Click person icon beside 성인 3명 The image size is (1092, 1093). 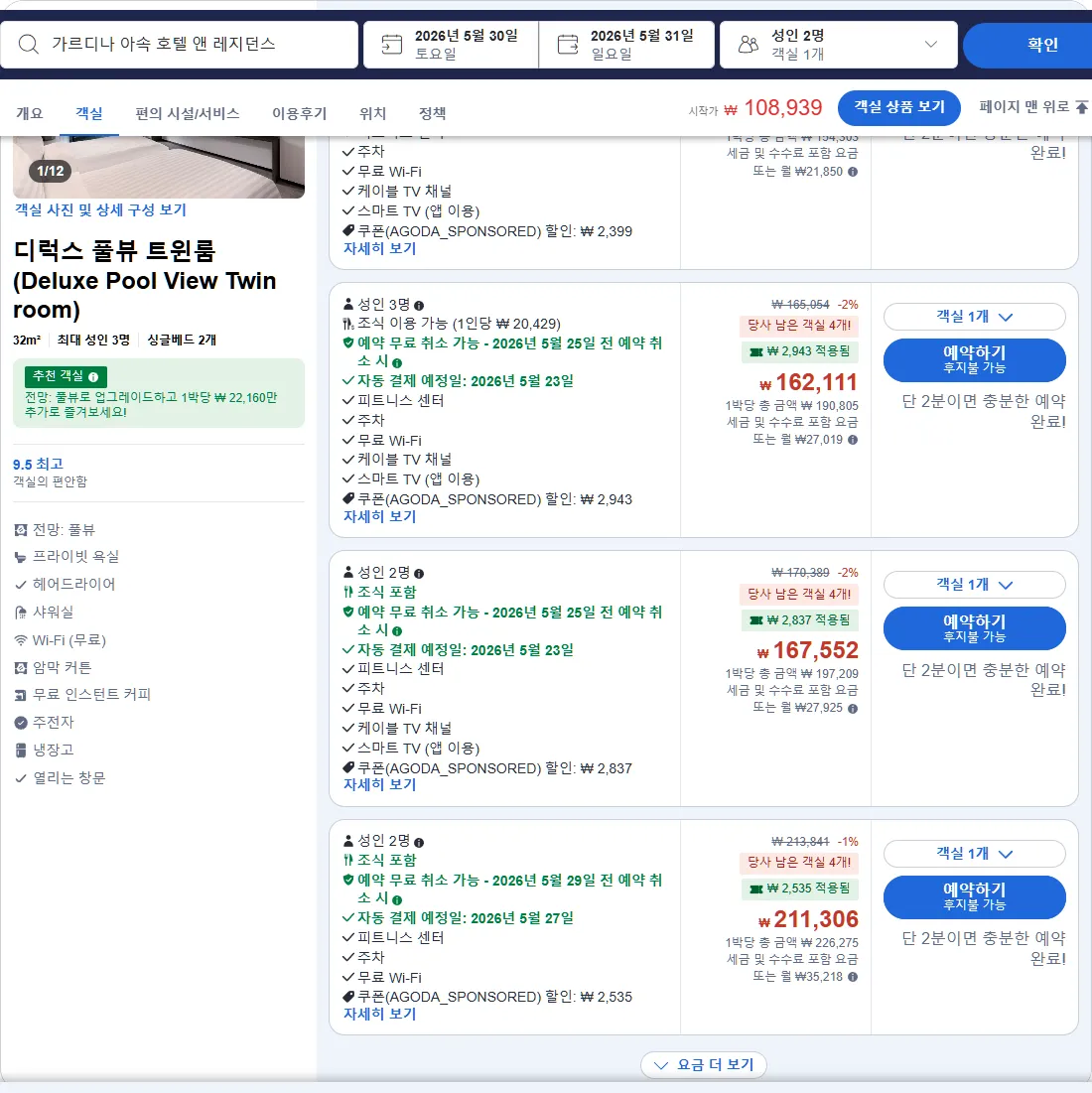pos(348,304)
